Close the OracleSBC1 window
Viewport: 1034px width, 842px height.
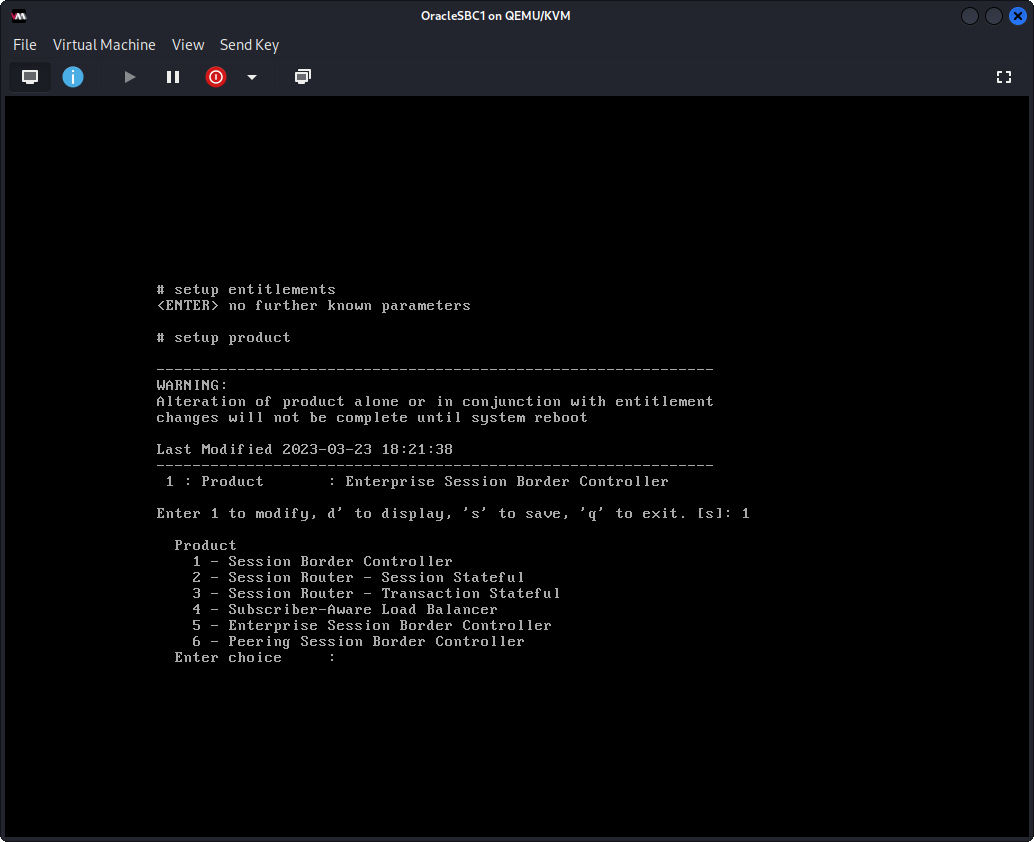(x=1017, y=16)
